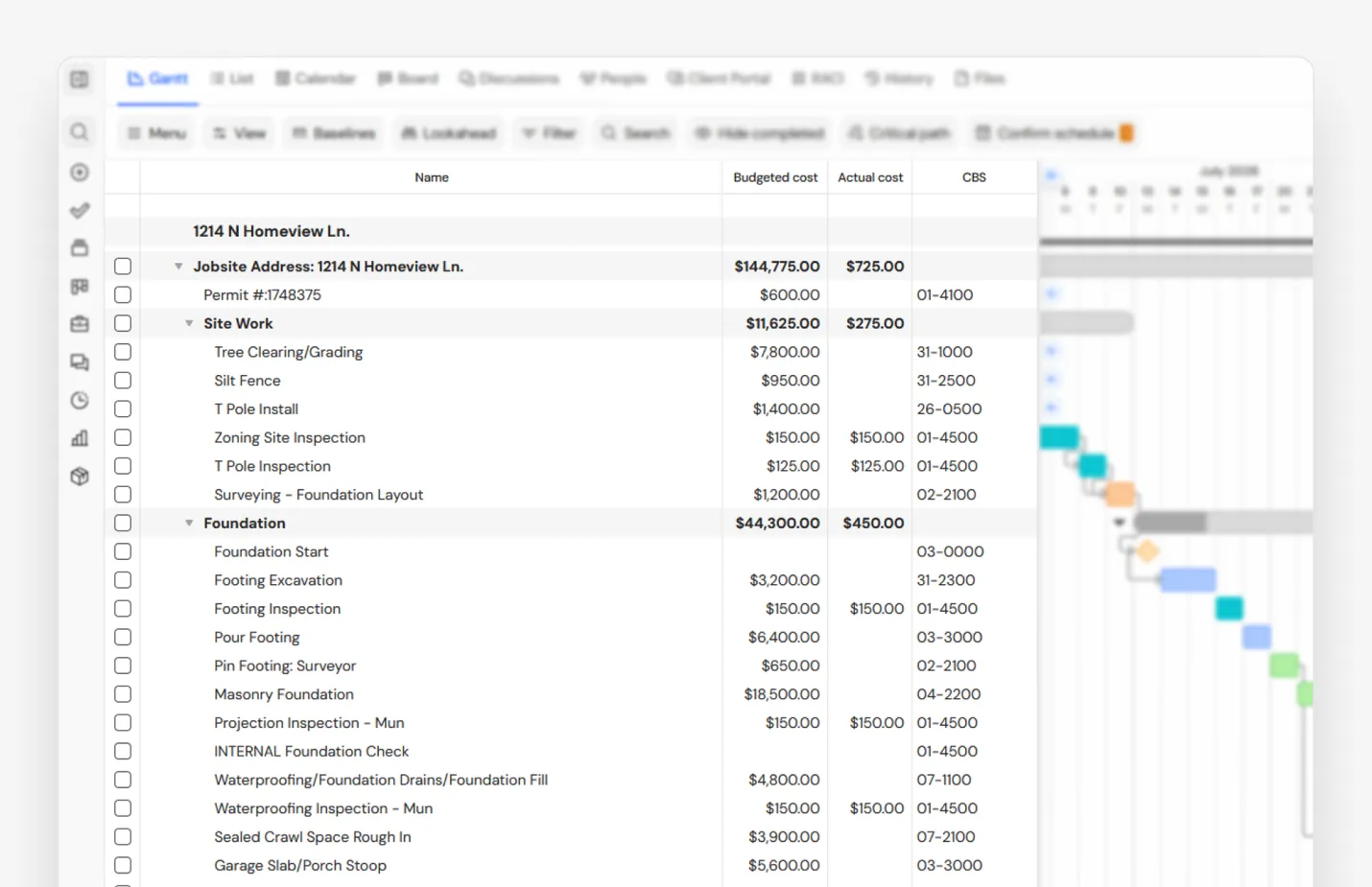Viewport: 1372px width, 887px height.
Task: Open the cube package icon in sidebar
Action: point(80,477)
